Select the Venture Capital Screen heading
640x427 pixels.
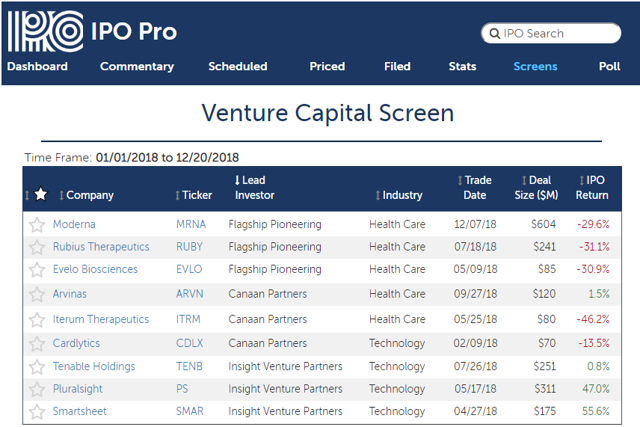pos(328,113)
